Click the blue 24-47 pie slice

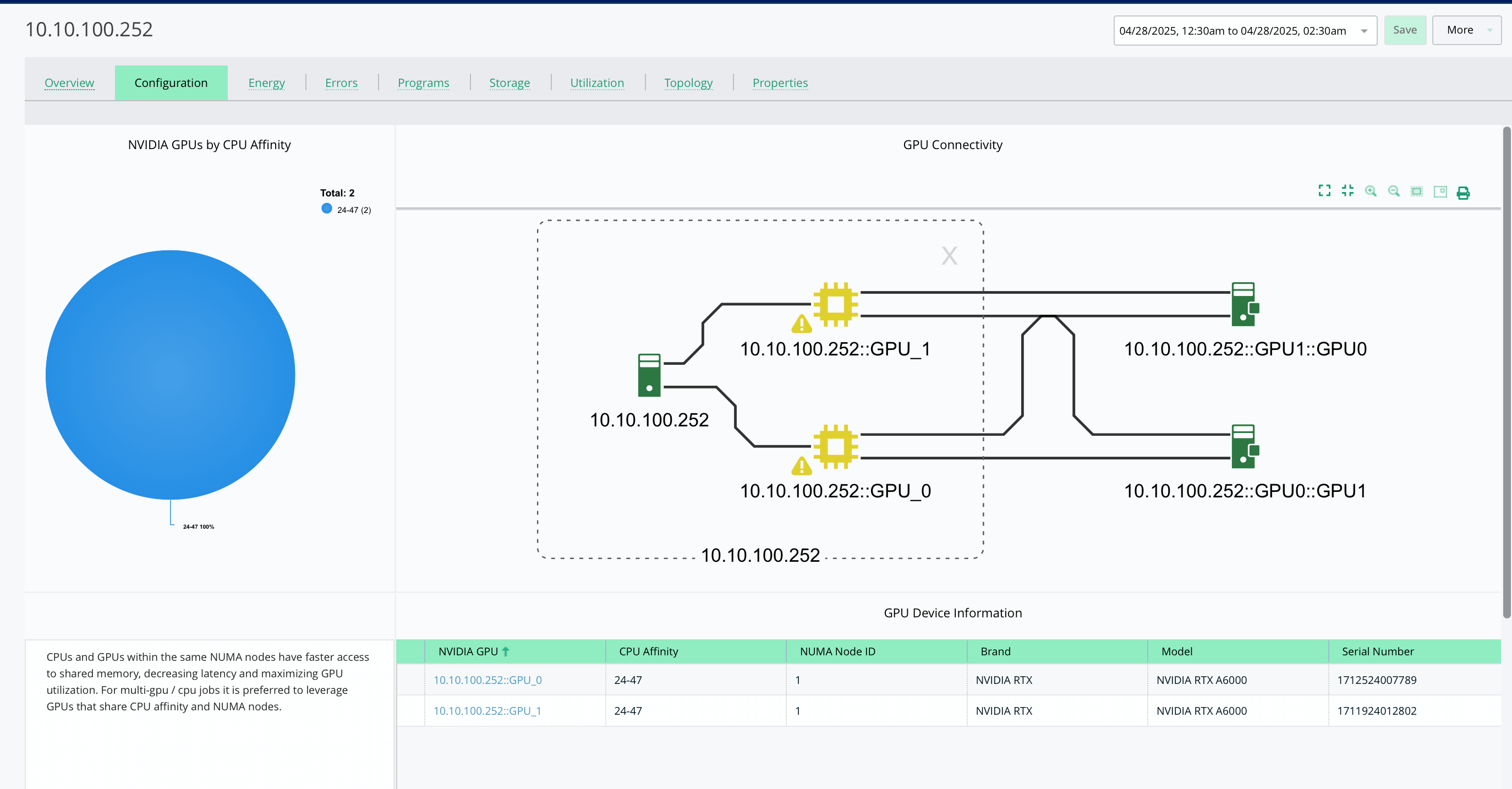click(x=170, y=375)
